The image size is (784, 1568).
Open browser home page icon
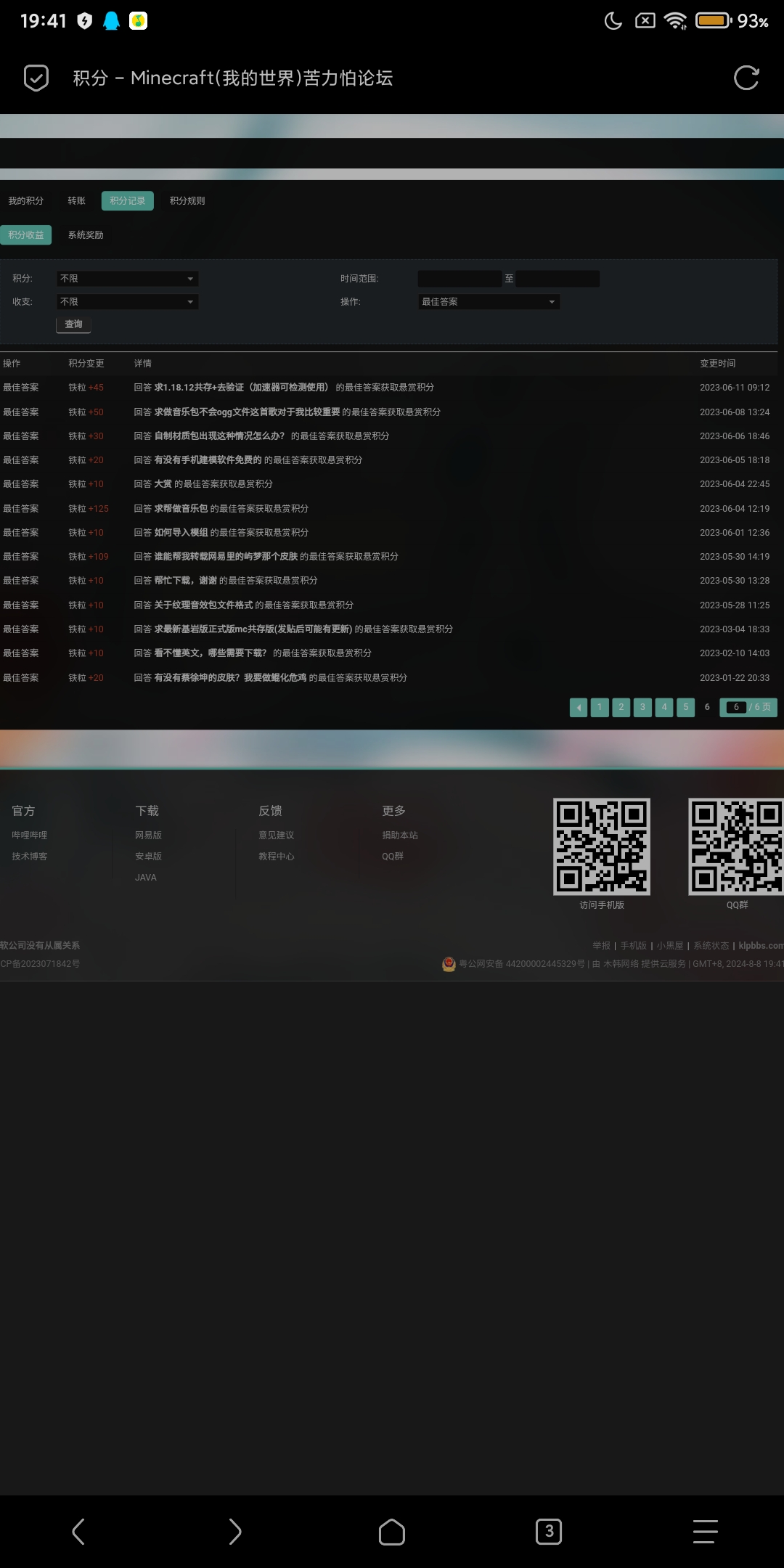tap(392, 1532)
